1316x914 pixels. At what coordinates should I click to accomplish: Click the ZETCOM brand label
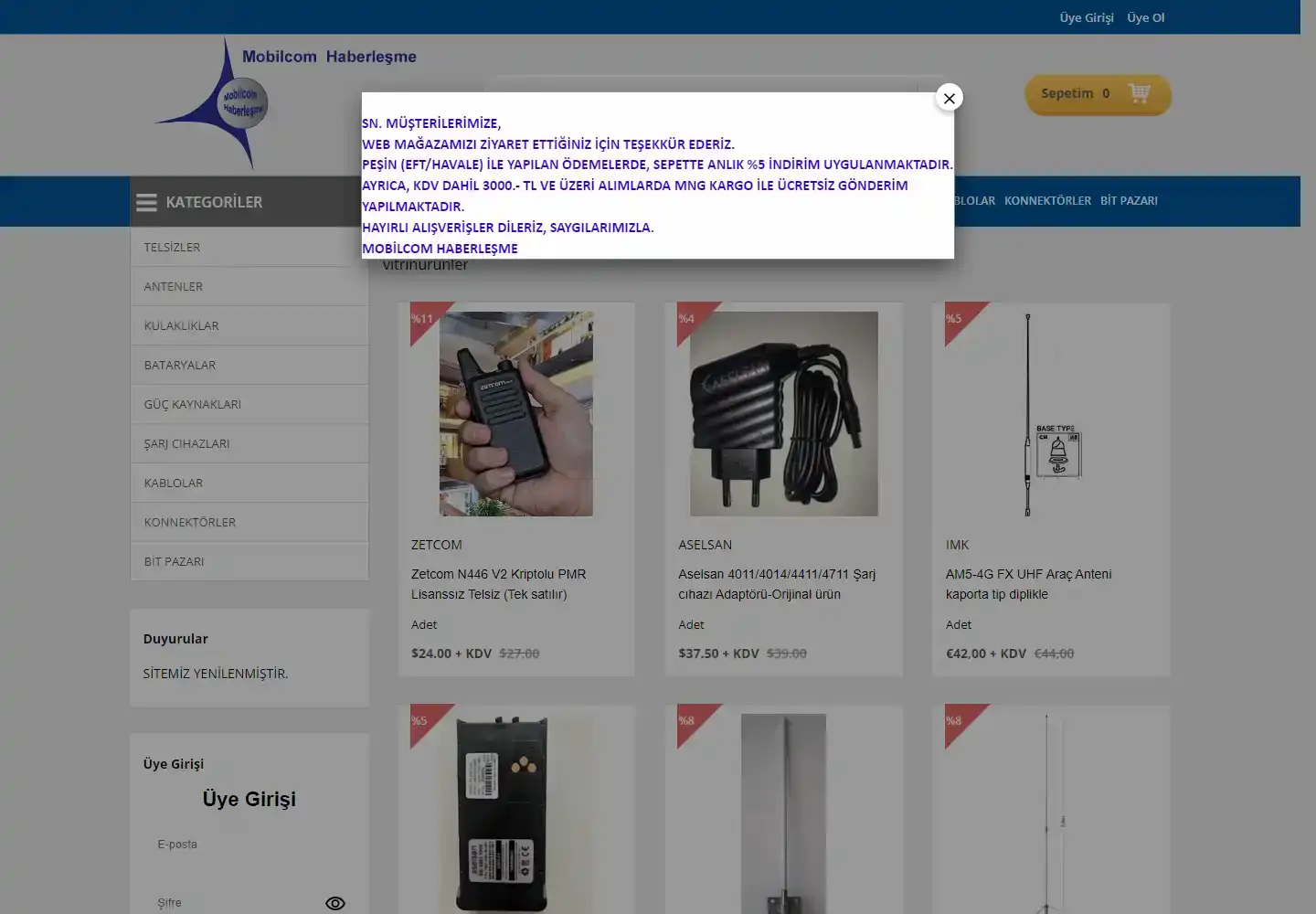point(437,545)
